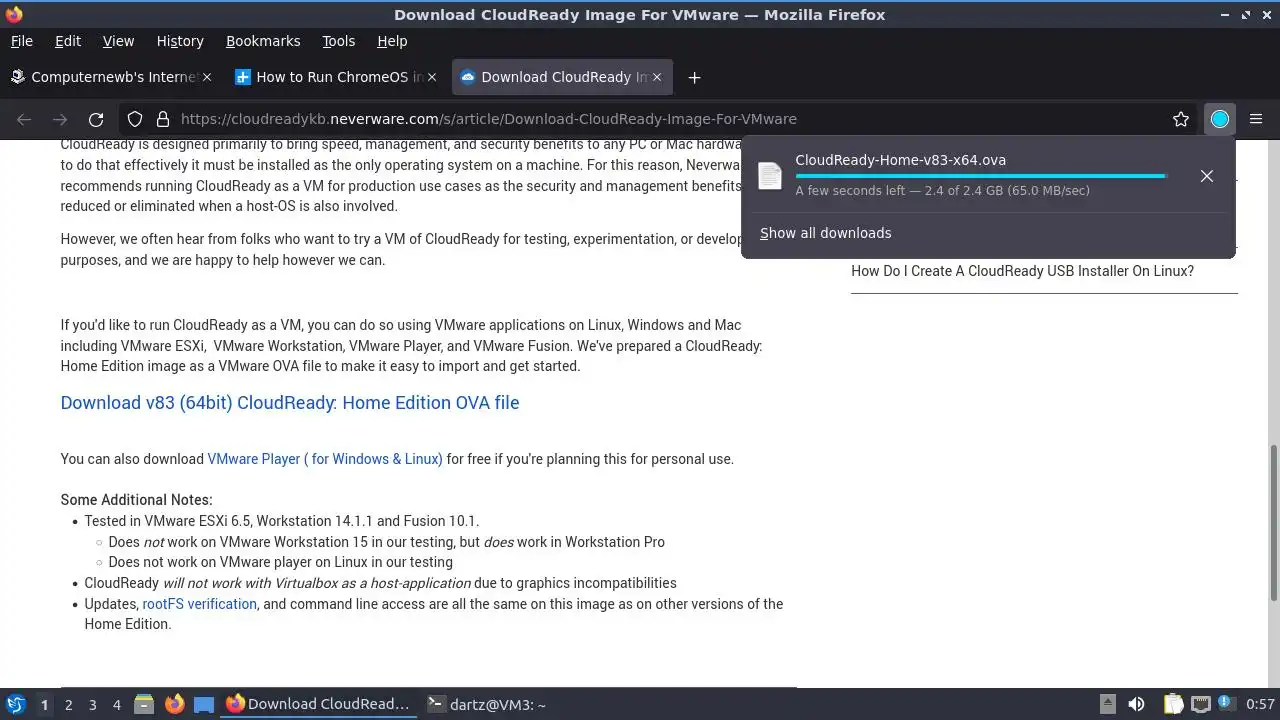Click the 0:57 clock in the tray
1280x720 pixels.
(x=1260, y=704)
